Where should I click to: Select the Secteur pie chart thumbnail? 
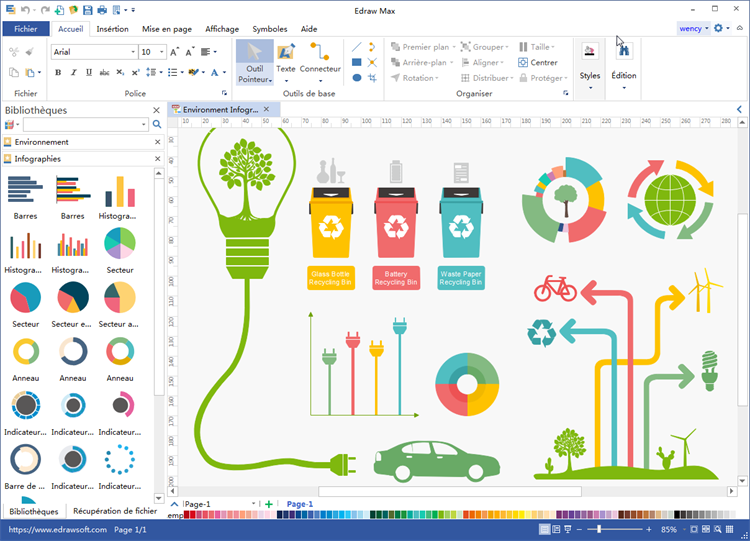click(x=120, y=244)
